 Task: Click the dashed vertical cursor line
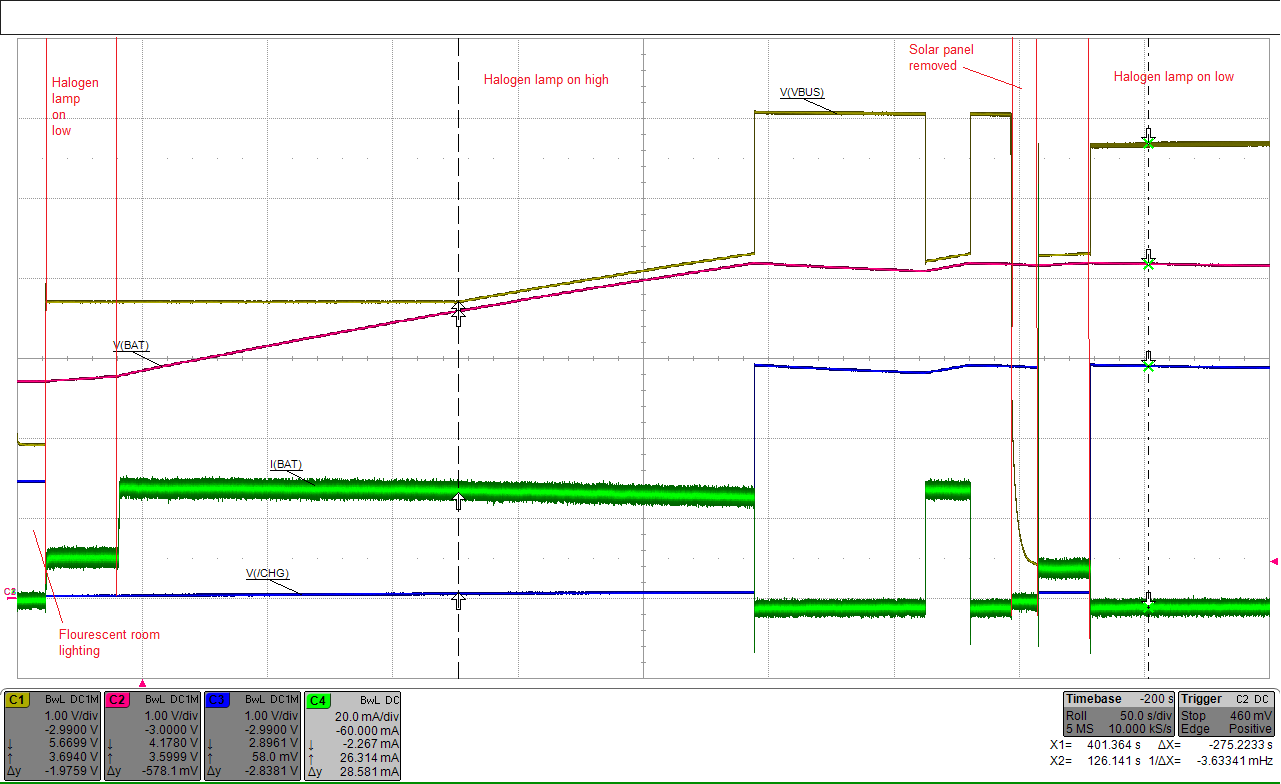(x=458, y=200)
